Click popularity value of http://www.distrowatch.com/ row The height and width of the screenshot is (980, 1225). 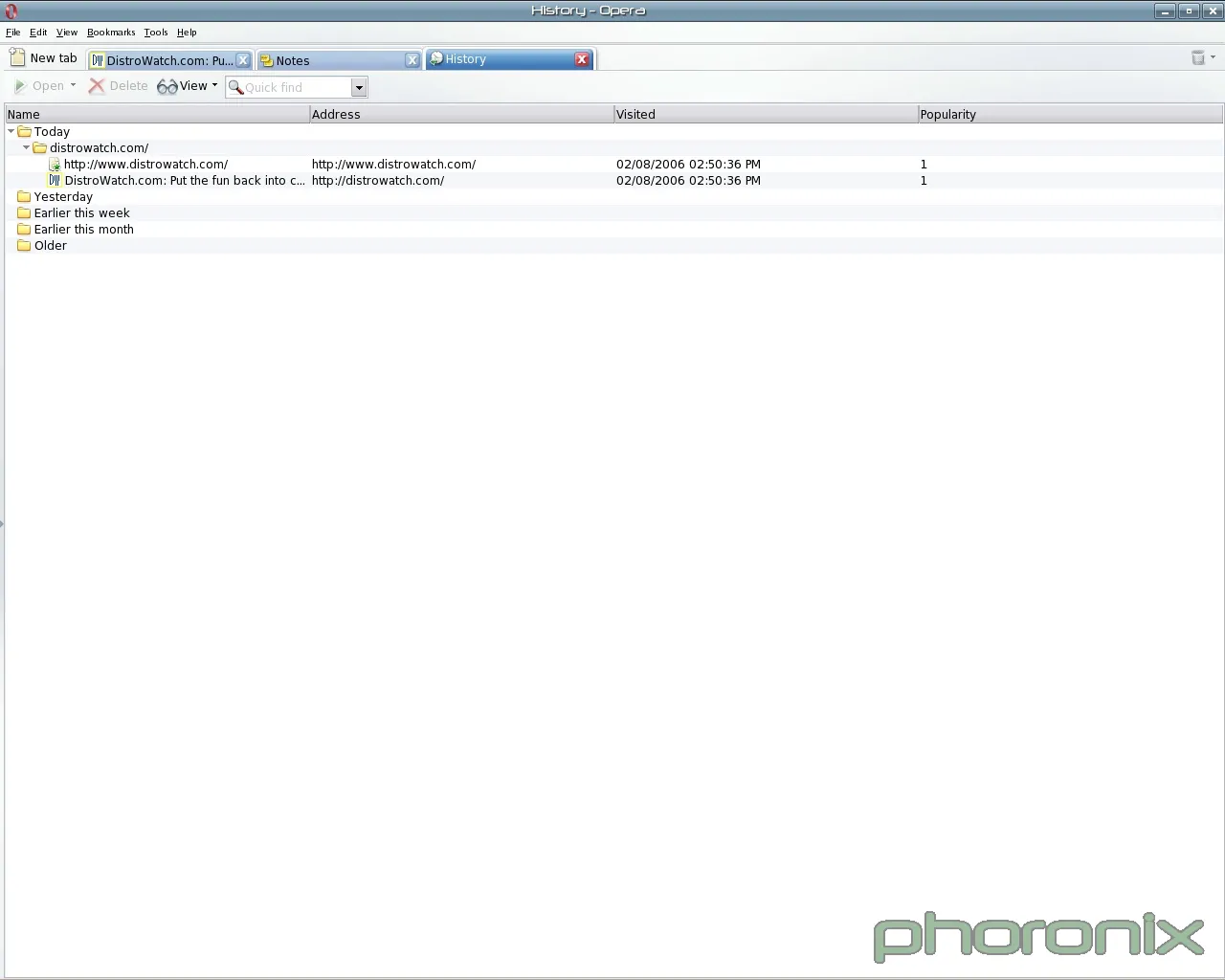(x=924, y=165)
